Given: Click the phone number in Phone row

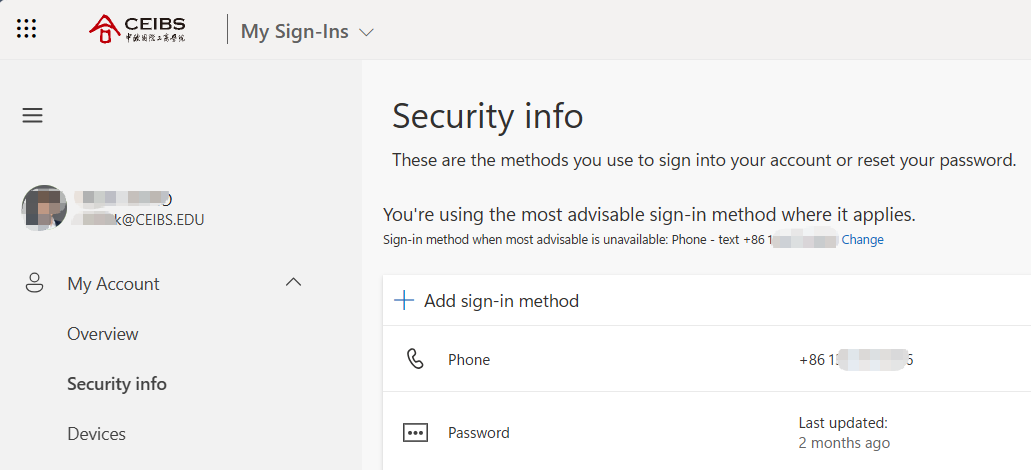Looking at the screenshot, I should pyautogui.click(x=856, y=360).
